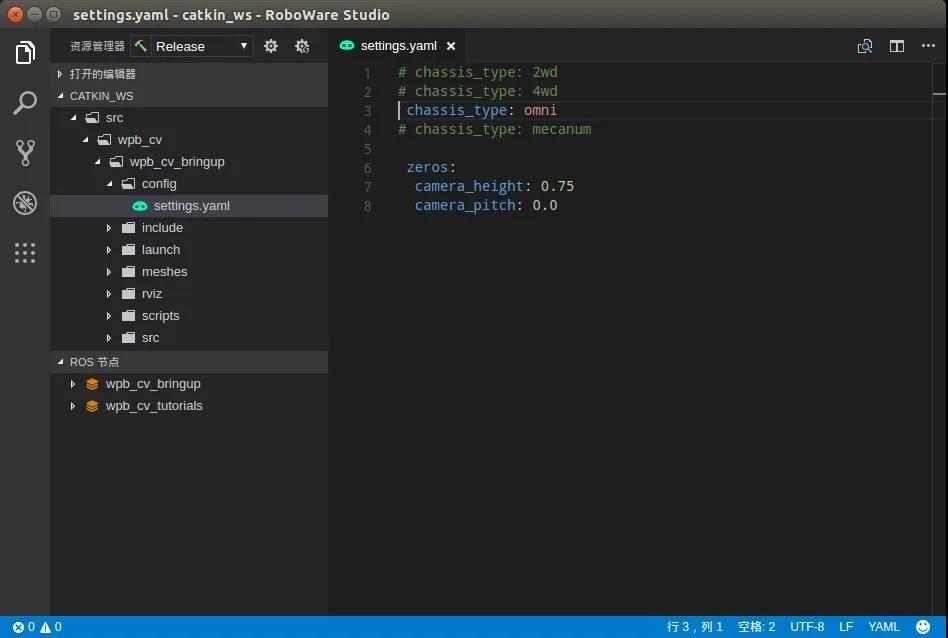Click the commented chassis_type: mecanum line
Screen dimensions: 948x638
[x=495, y=129]
